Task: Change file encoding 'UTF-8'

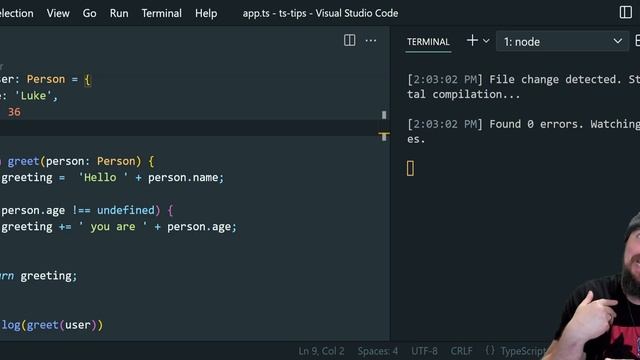Action: [x=424, y=351]
